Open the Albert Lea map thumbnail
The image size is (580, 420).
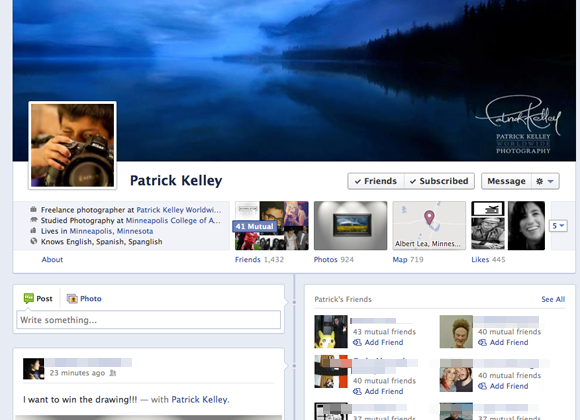point(429,226)
